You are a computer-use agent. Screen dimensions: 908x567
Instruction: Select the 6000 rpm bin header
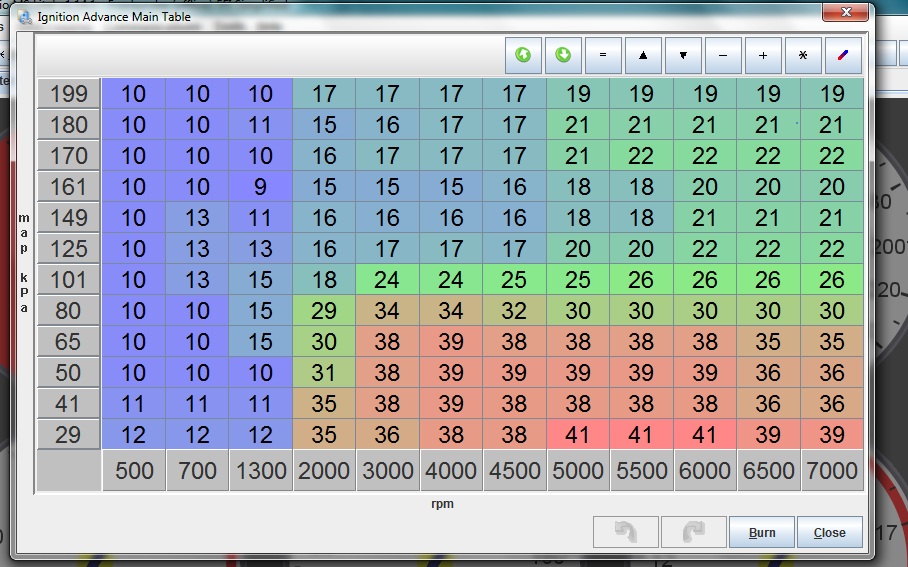(x=705, y=470)
